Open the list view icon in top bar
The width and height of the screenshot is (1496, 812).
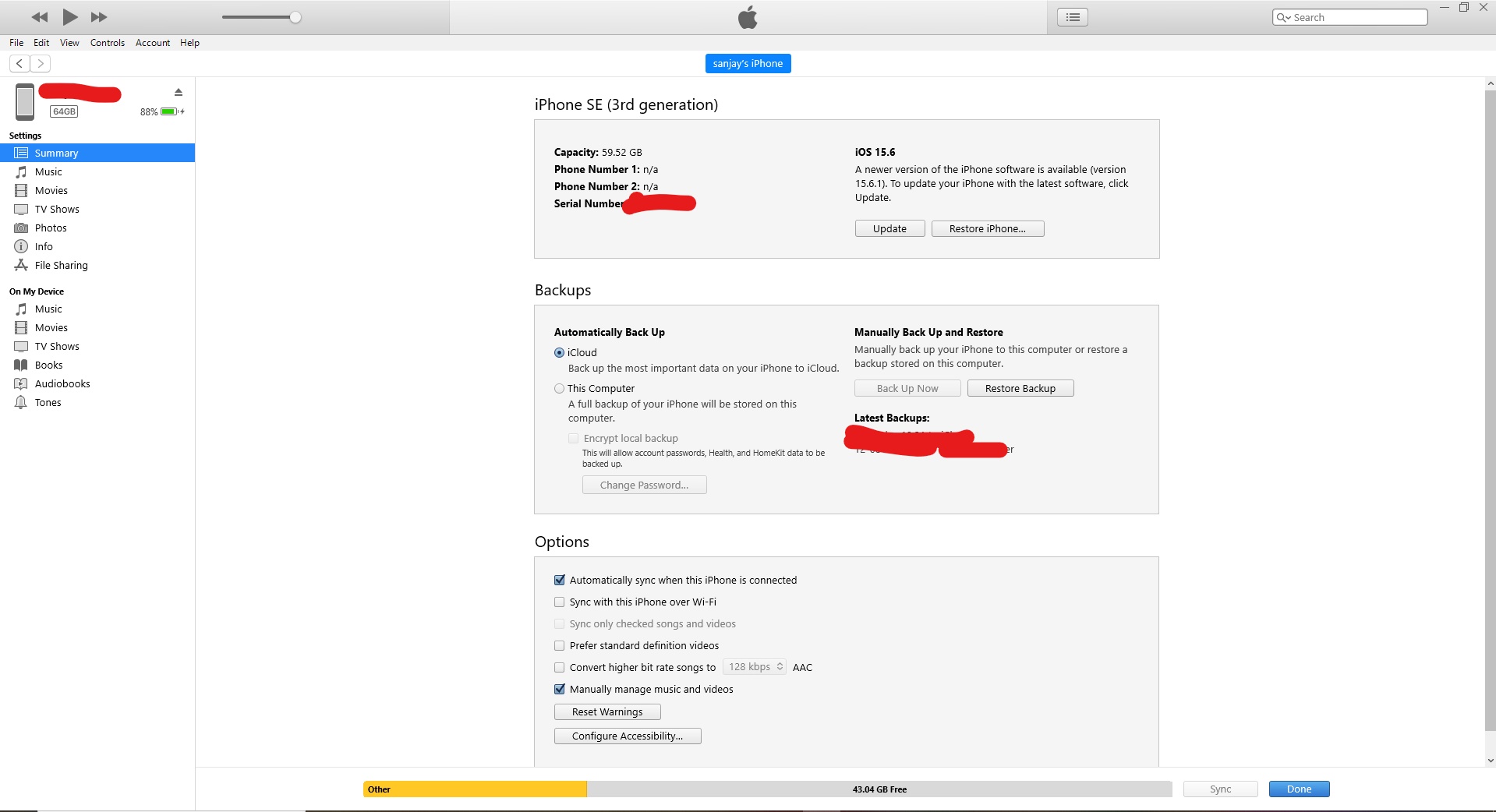click(1073, 17)
